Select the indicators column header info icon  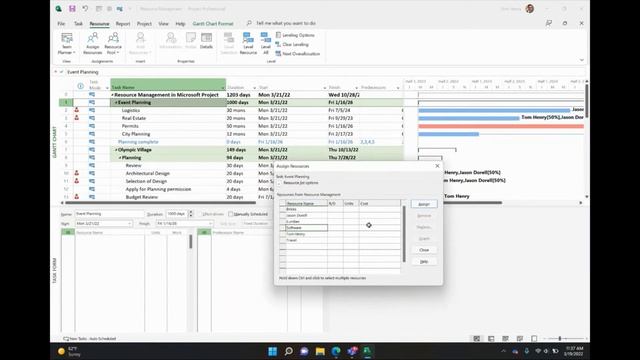[80, 86]
